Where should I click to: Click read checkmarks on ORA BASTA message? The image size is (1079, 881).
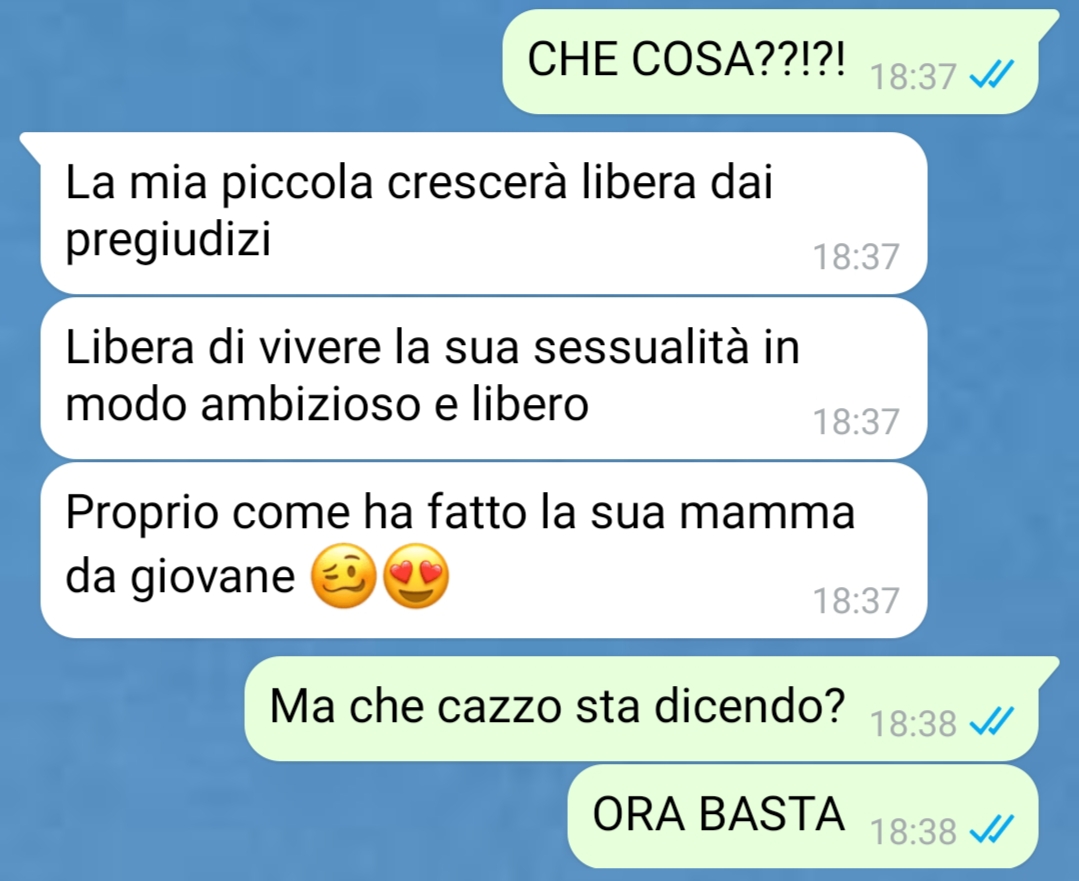click(x=992, y=829)
